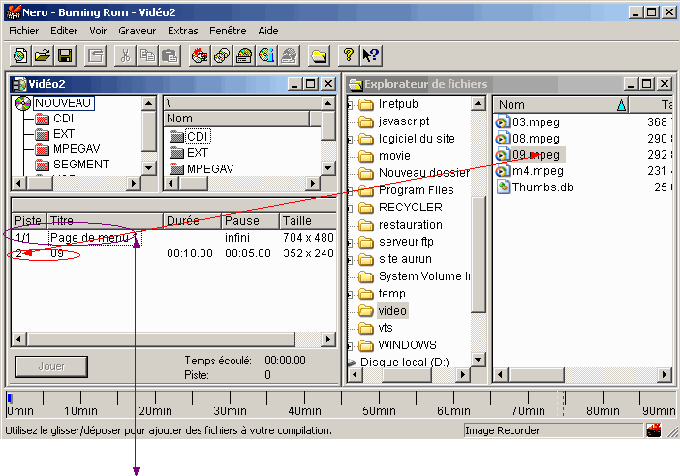Viewport: 680px width, 476px height.
Task: Click the Taille column header
Action: point(308,221)
